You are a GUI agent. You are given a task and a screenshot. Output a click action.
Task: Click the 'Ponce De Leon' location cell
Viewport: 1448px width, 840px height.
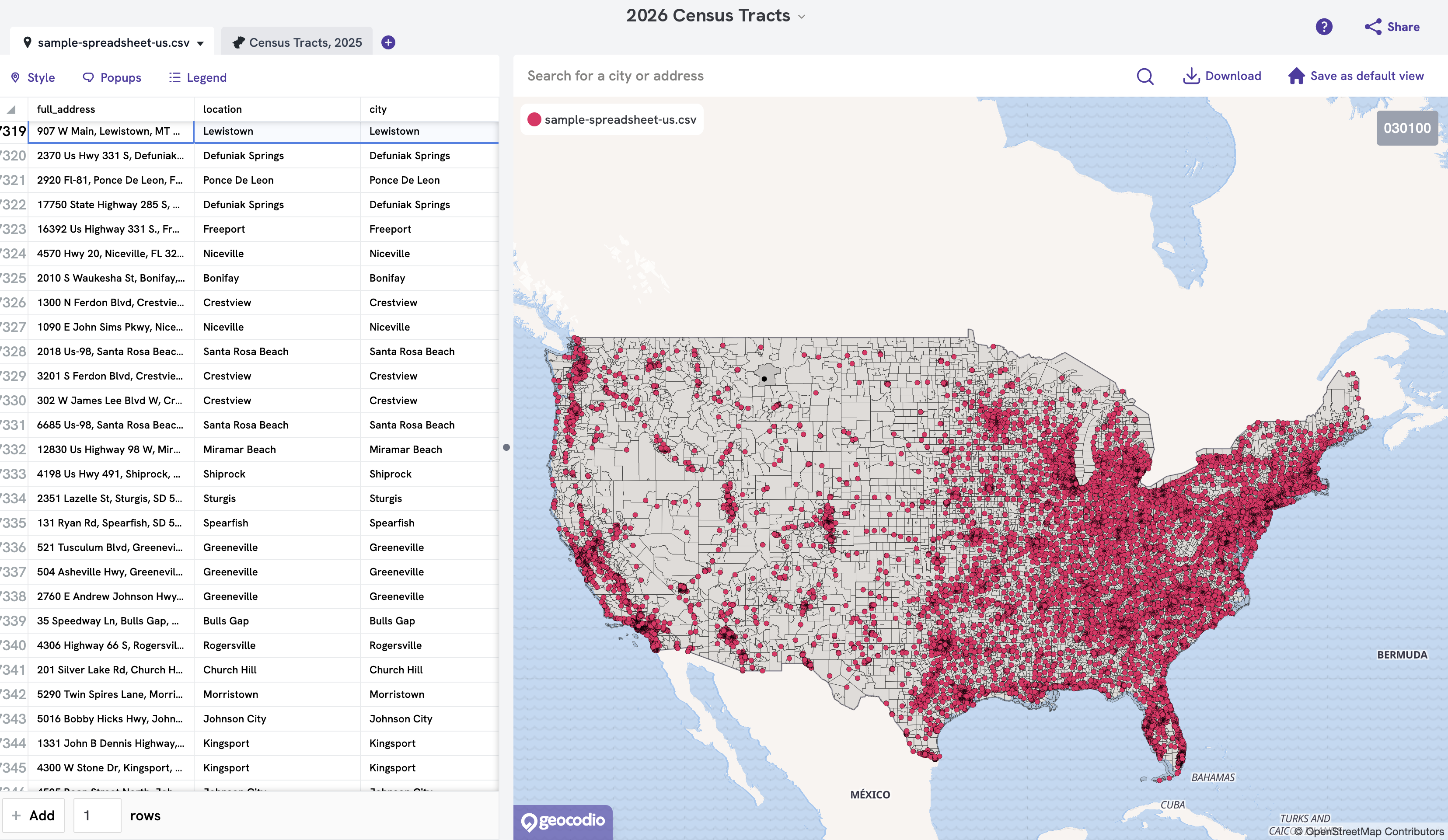[278, 180]
